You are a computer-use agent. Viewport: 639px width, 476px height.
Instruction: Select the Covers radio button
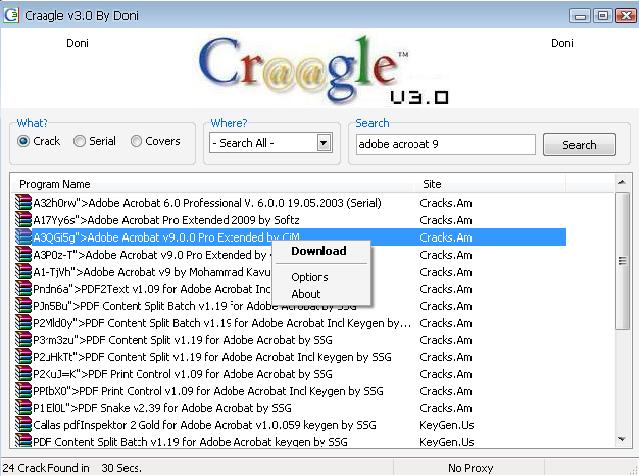pyautogui.click(x=136, y=141)
